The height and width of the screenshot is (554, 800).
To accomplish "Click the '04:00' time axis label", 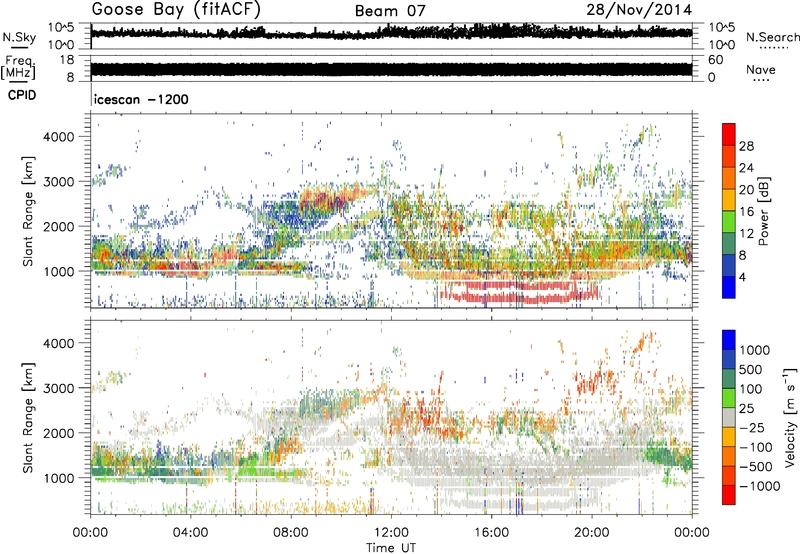I will 191,533.
